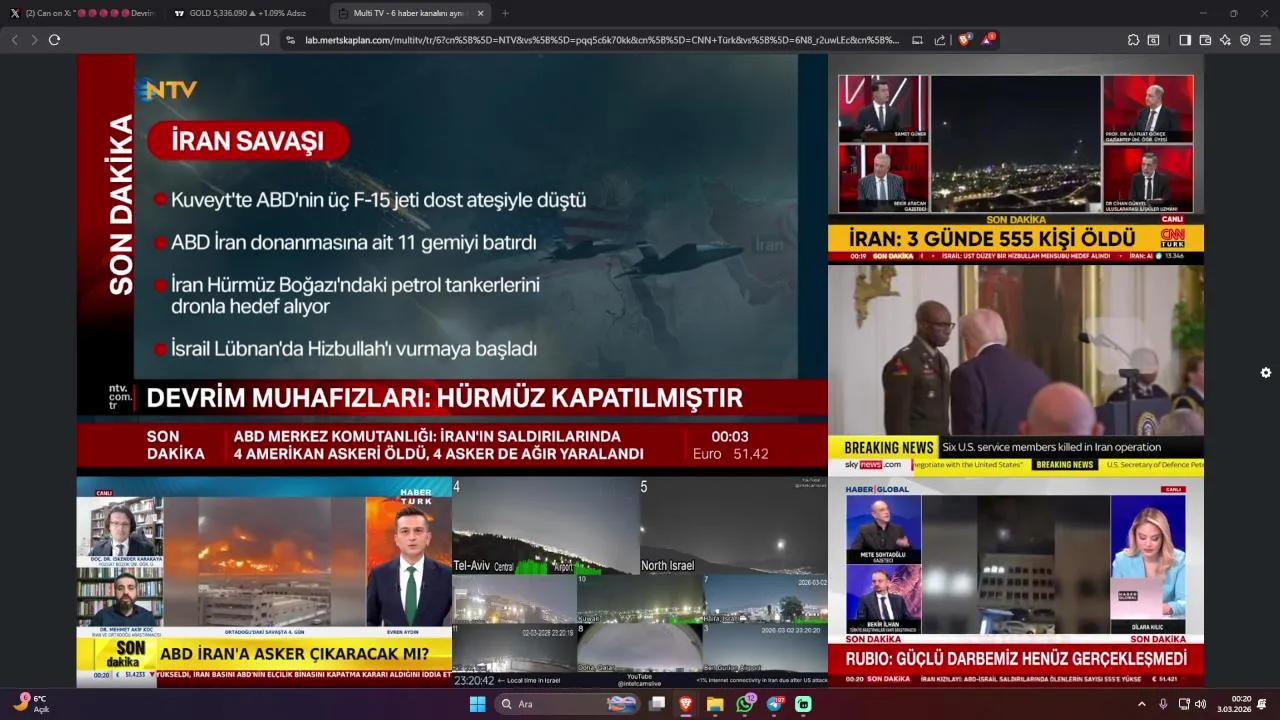Reload the page with the refresh icon
1280x720 pixels.
click(54, 40)
